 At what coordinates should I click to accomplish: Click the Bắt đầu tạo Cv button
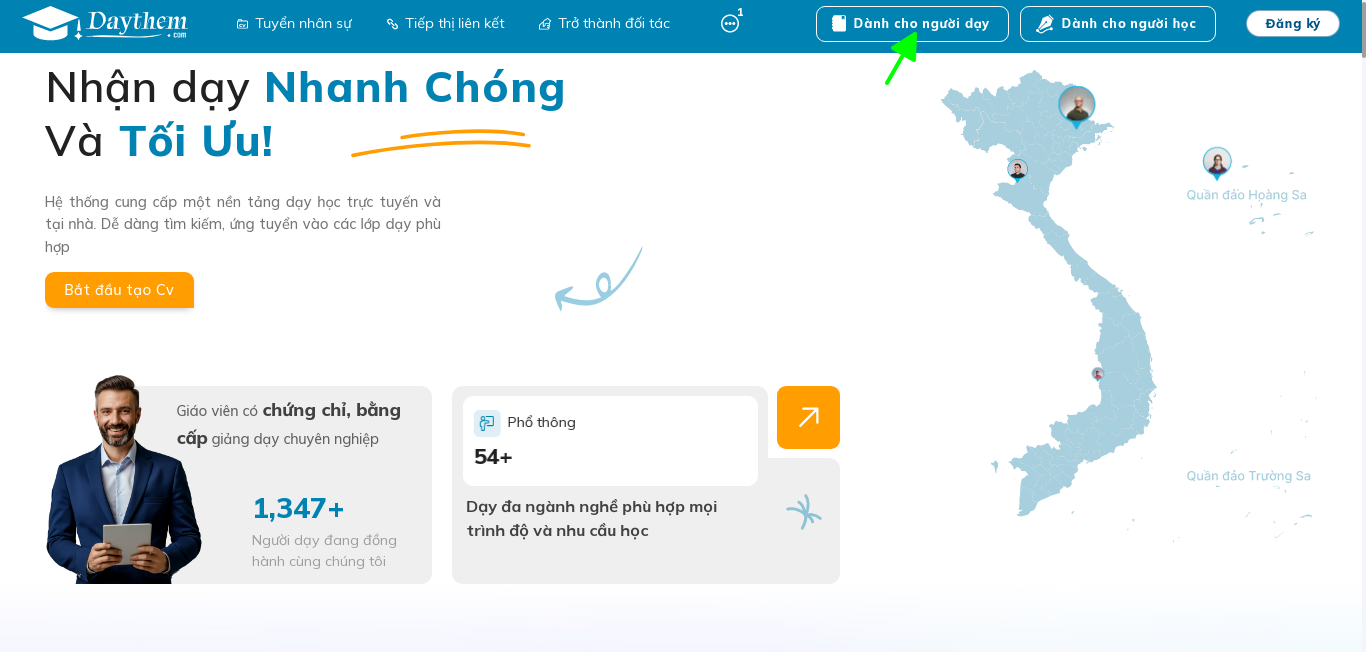pyautogui.click(x=119, y=290)
